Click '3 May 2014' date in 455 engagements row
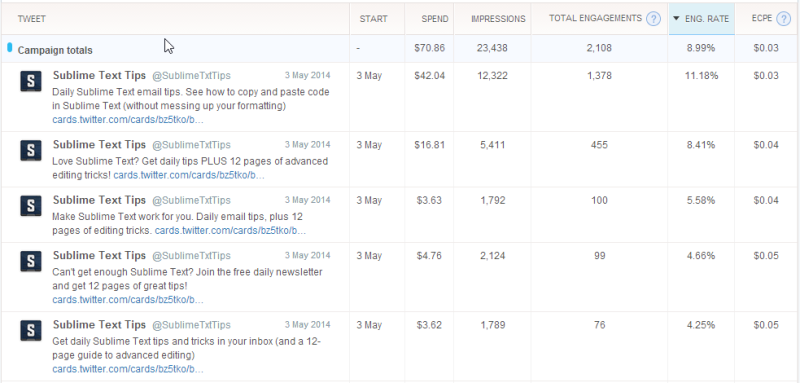Viewport: 800px width, 383px height. [x=307, y=145]
